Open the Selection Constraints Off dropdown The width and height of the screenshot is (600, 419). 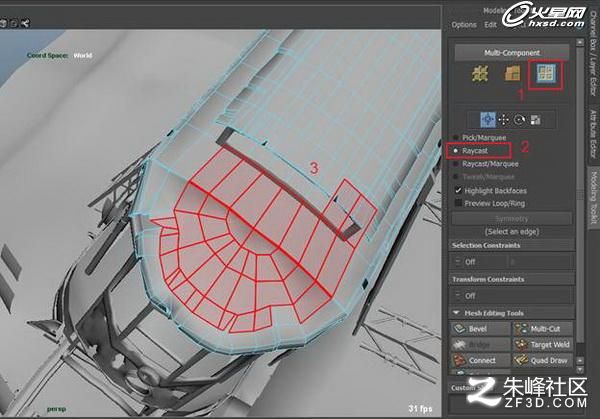tap(479, 262)
